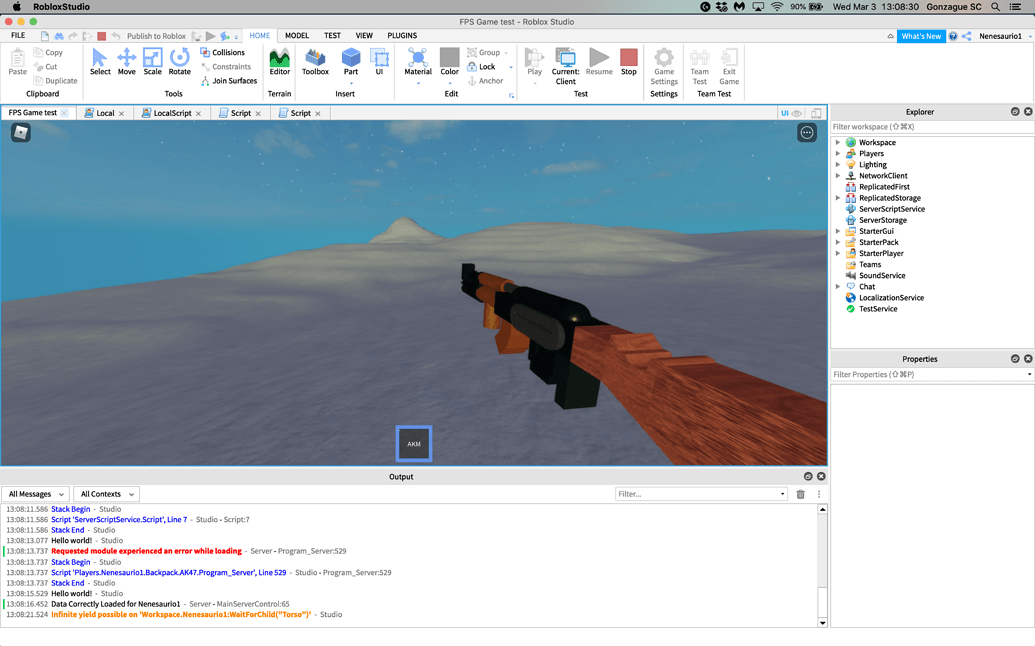Screen dimensions: 1035x646
Task: Click the Output Filter text field
Action: point(696,494)
